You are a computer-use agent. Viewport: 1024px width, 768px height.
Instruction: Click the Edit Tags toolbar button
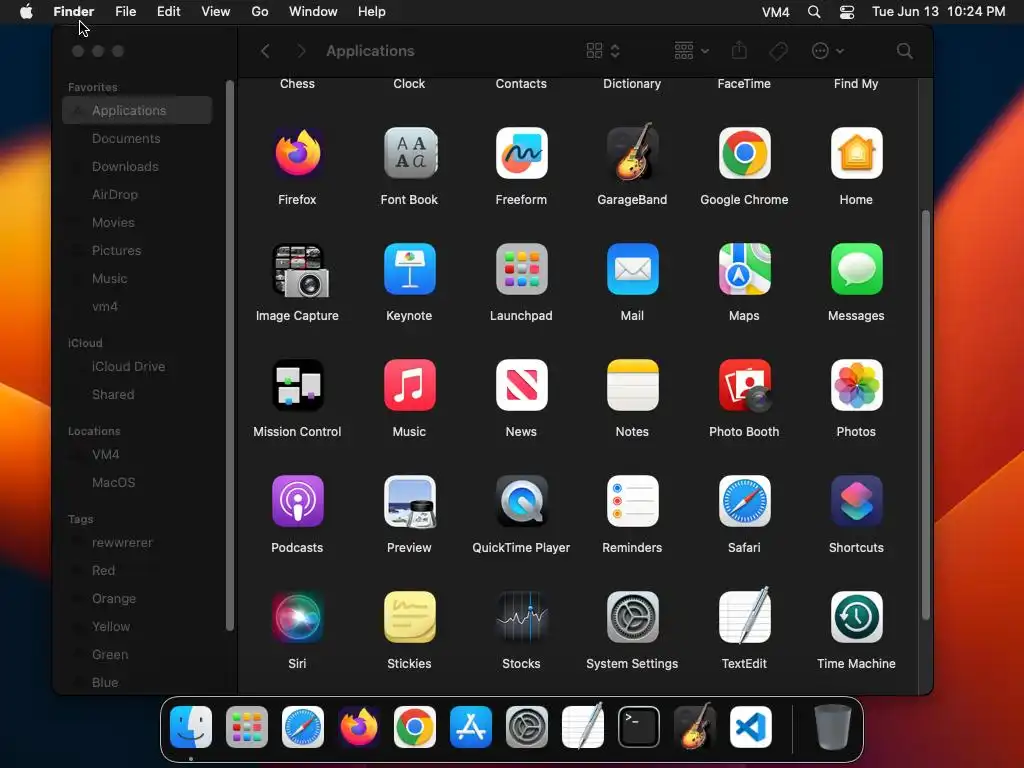[778, 51]
